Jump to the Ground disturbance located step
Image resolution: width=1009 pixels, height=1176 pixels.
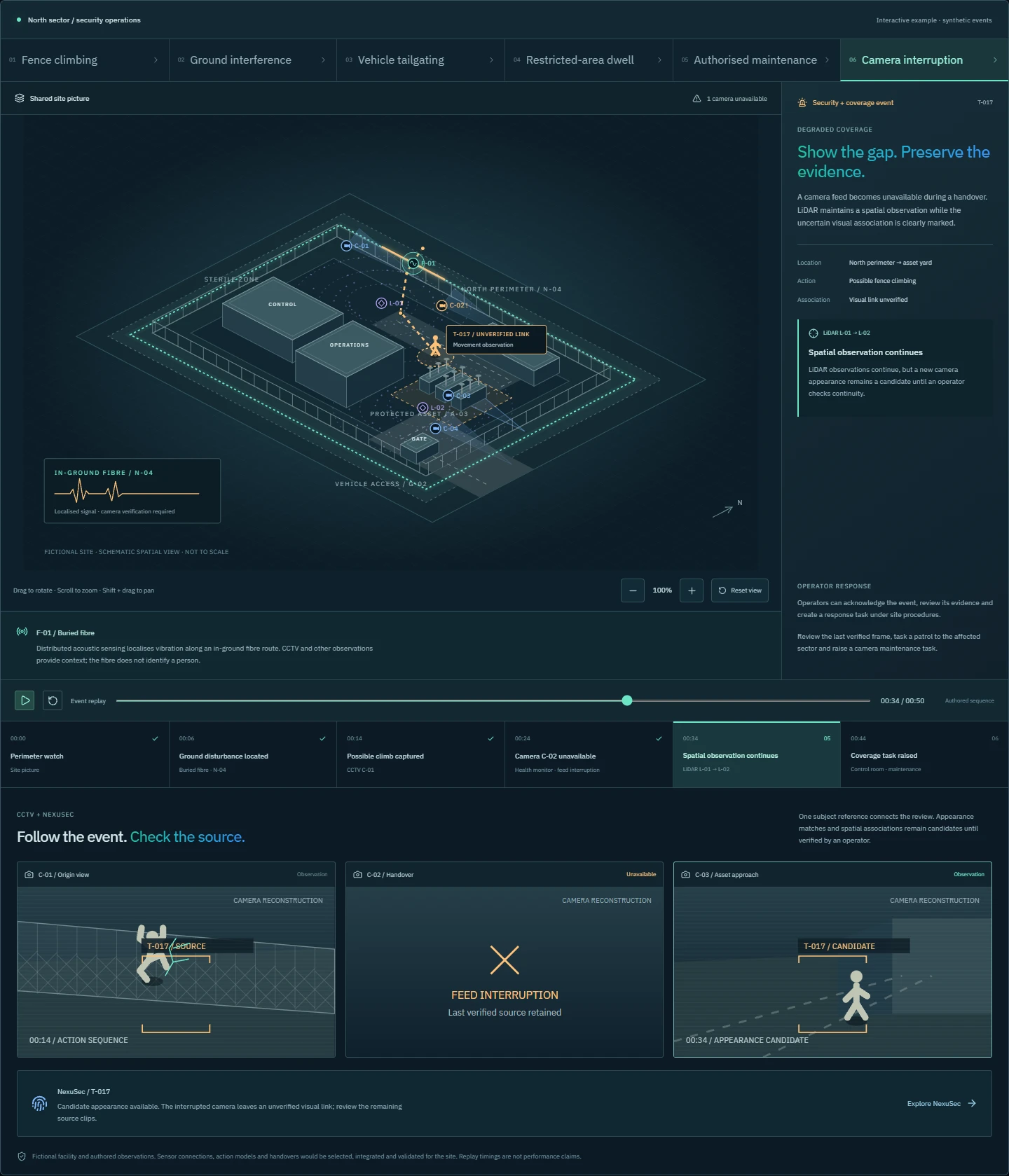coord(253,754)
